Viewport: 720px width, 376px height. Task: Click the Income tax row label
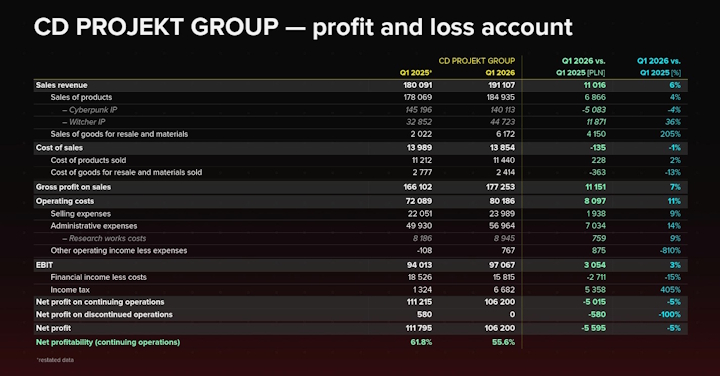pos(70,290)
